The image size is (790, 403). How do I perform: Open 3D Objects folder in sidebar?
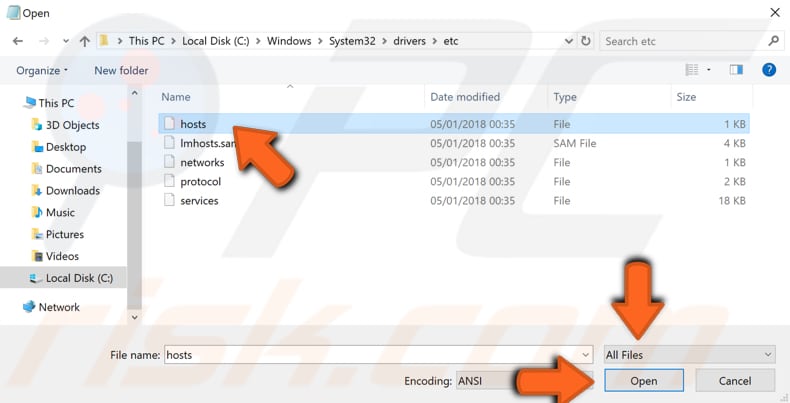[73, 125]
